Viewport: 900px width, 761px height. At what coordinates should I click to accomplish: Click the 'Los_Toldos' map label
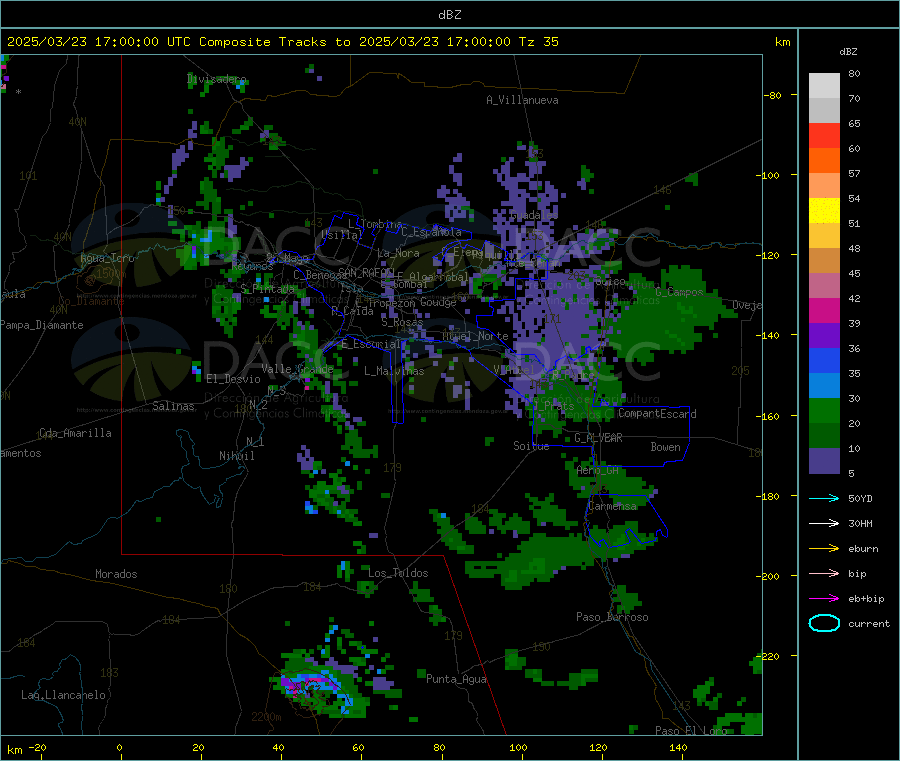[x=398, y=573]
